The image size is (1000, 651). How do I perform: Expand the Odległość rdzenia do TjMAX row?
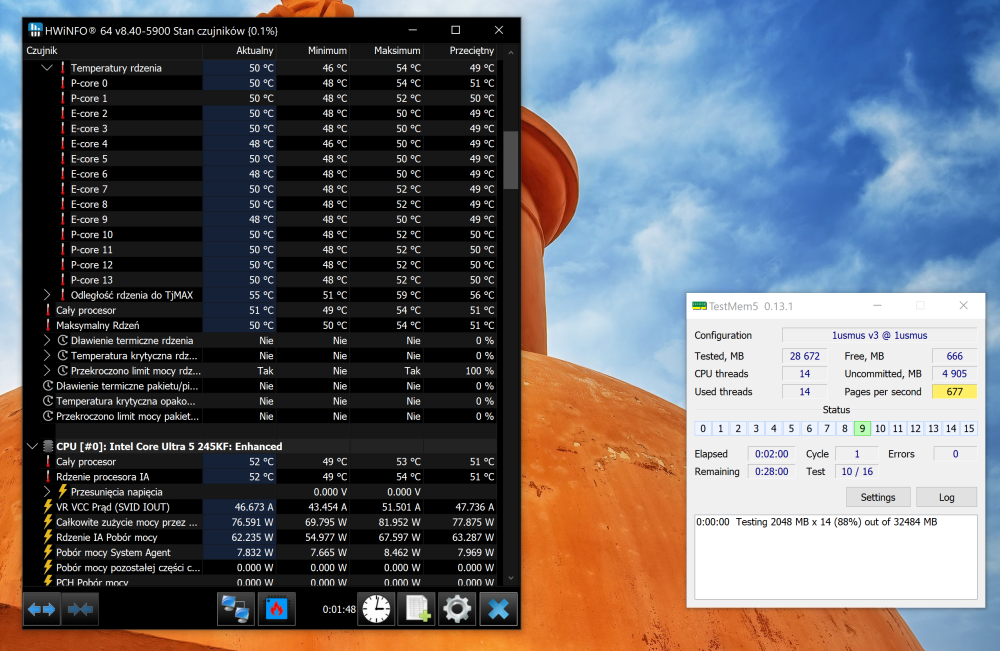tap(47, 295)
